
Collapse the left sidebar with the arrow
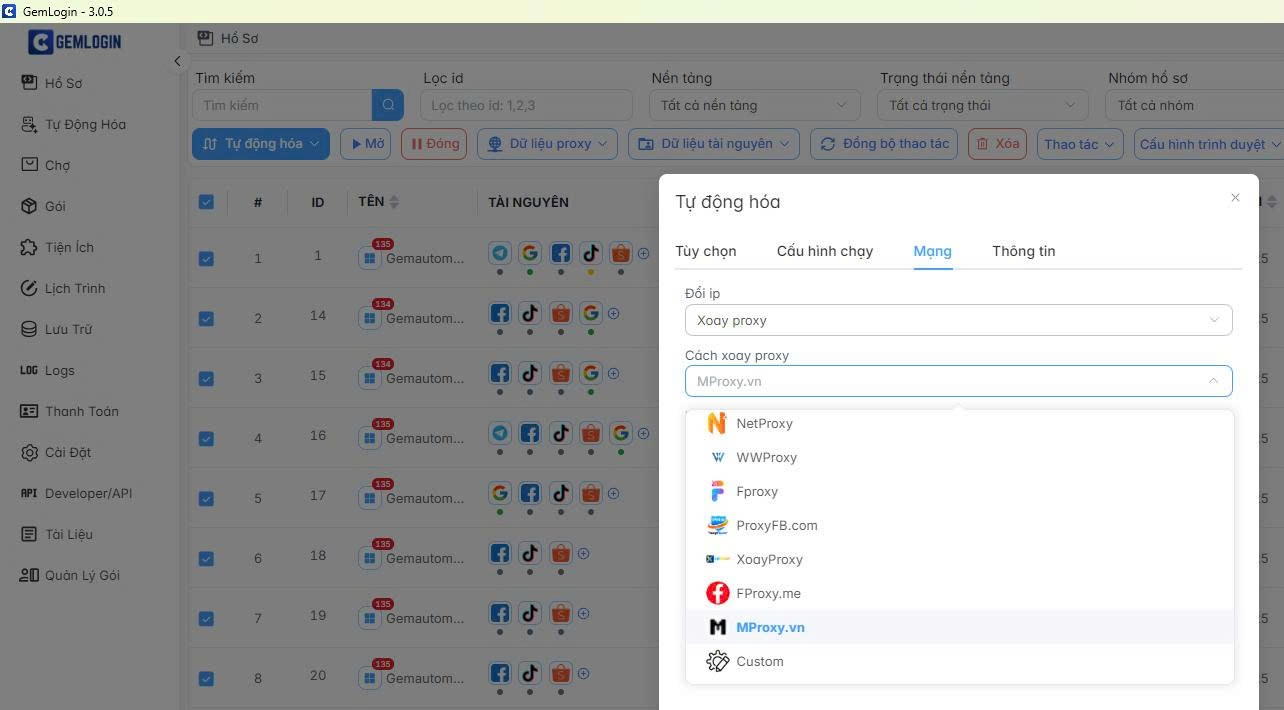(177, 61)
